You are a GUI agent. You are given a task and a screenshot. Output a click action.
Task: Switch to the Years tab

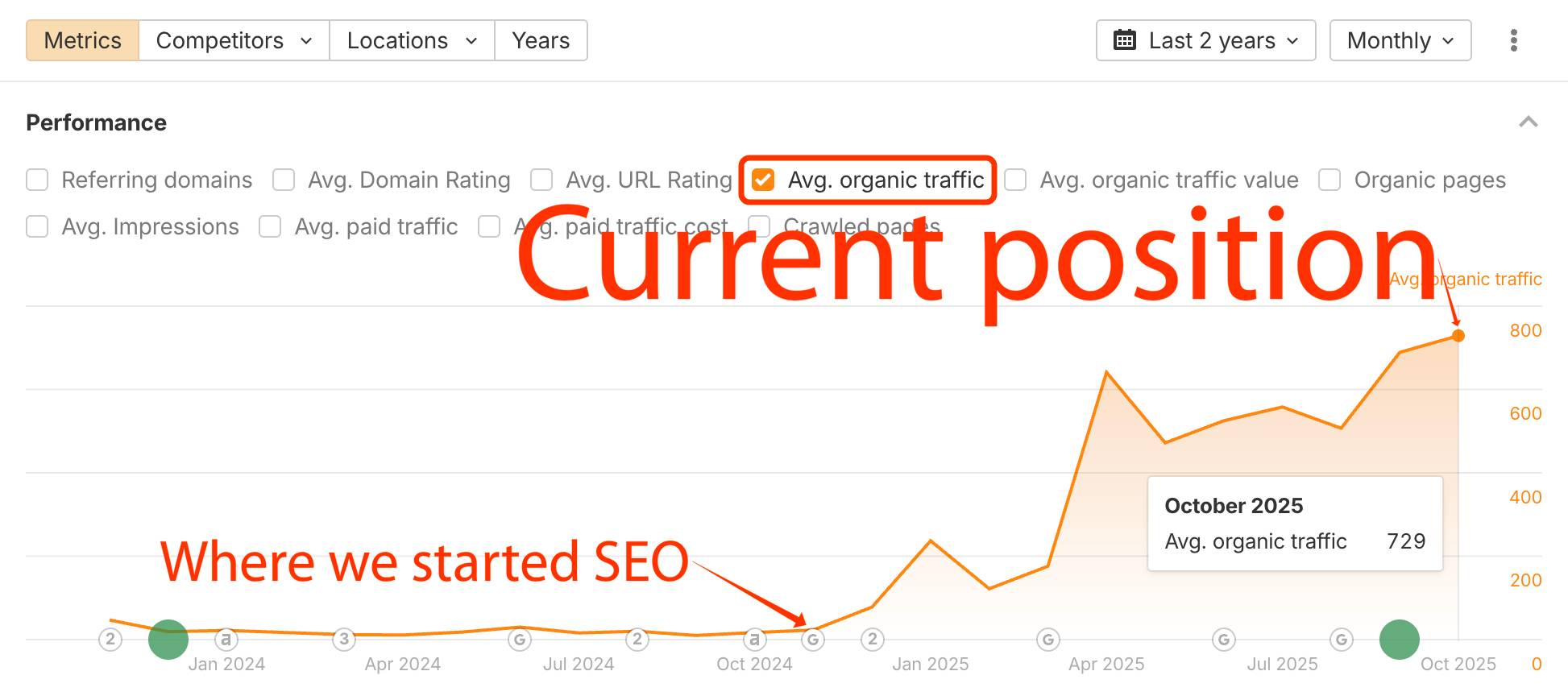coord(541,40)
